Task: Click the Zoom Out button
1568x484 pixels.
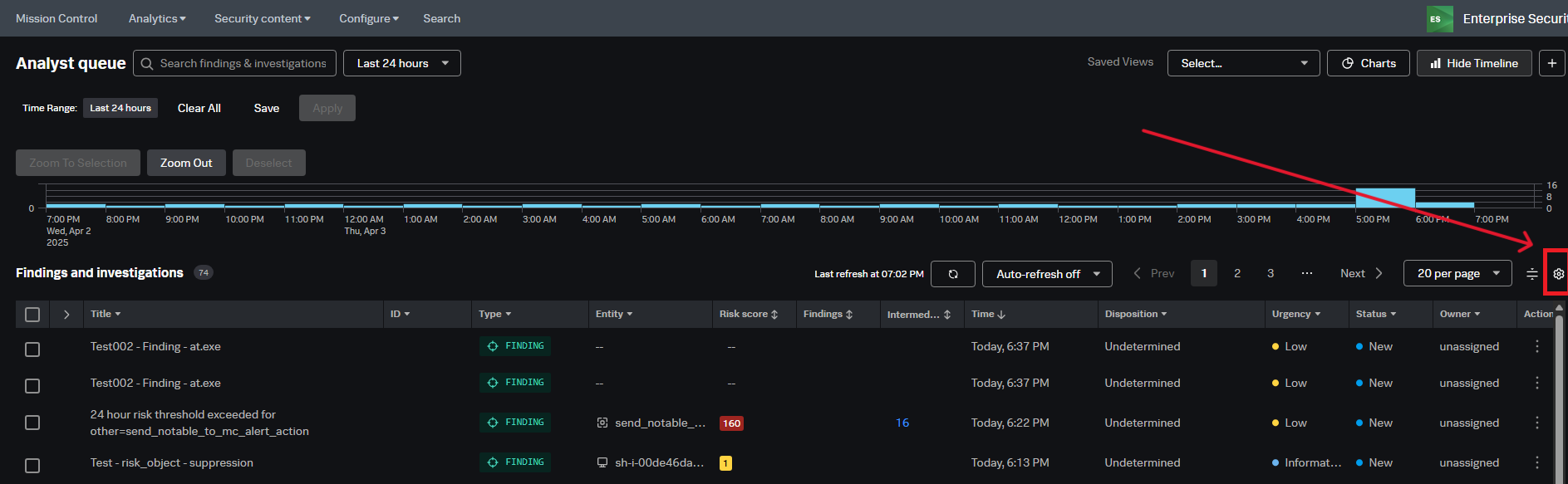Action: [x=186, y=163]
